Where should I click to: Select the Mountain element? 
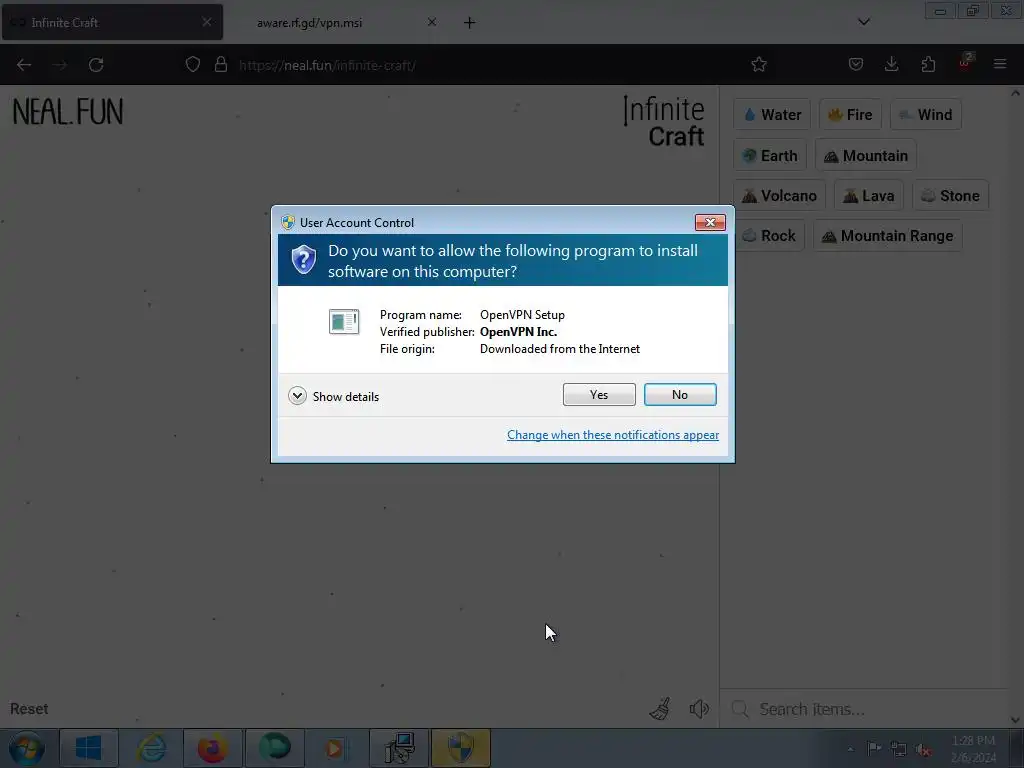coord(866,156)
